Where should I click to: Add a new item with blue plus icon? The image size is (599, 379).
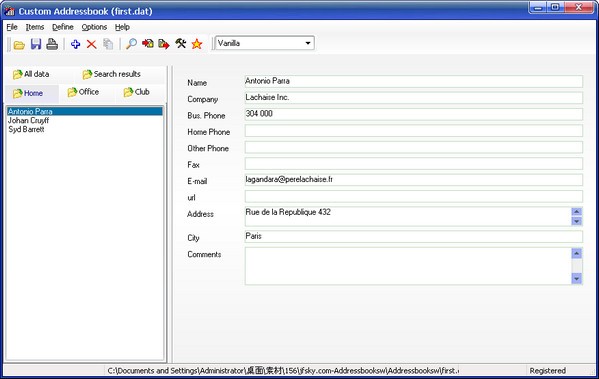pyautogui.click(x=75, y=44)
